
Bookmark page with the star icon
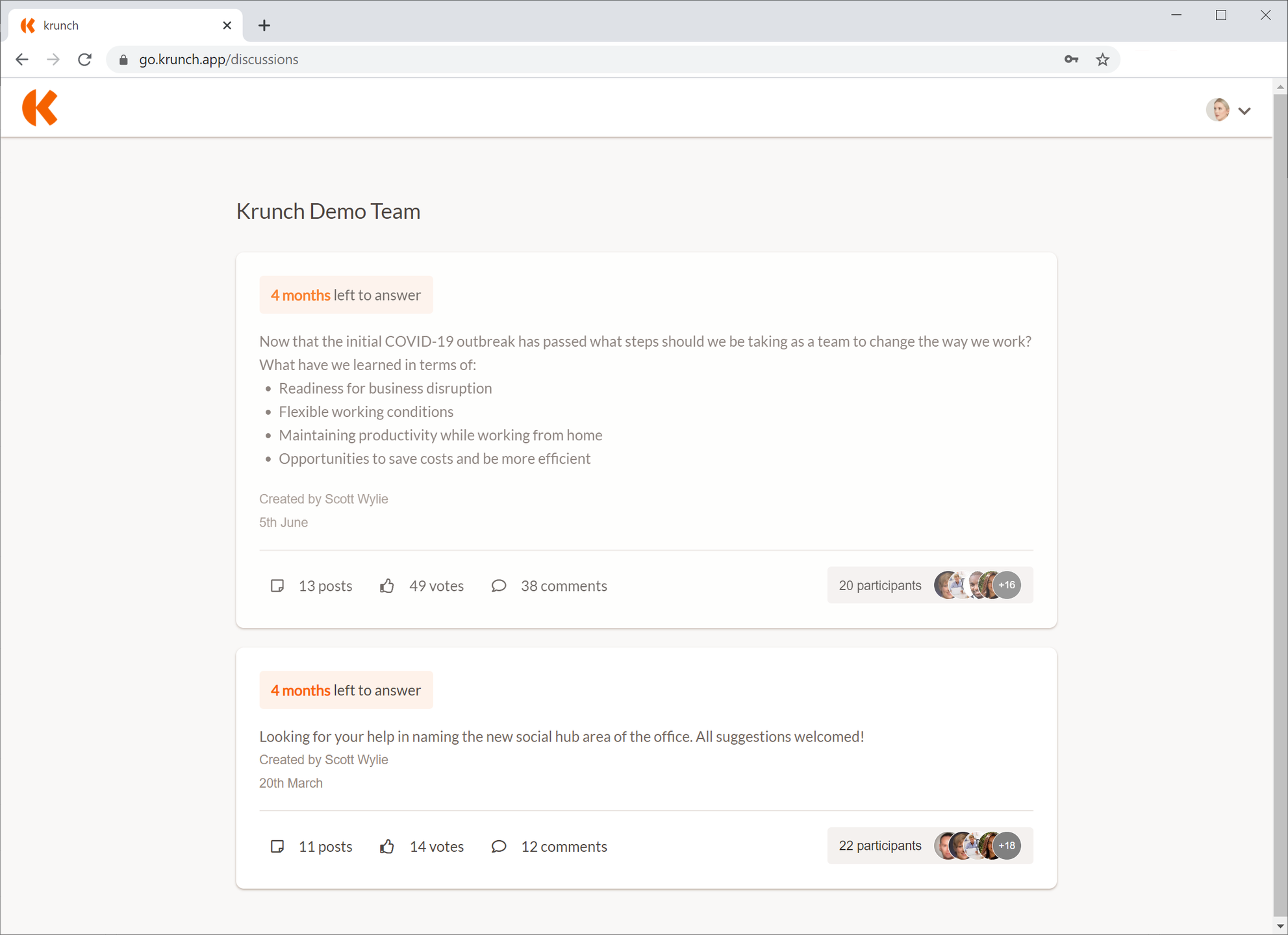[1102, 60]
